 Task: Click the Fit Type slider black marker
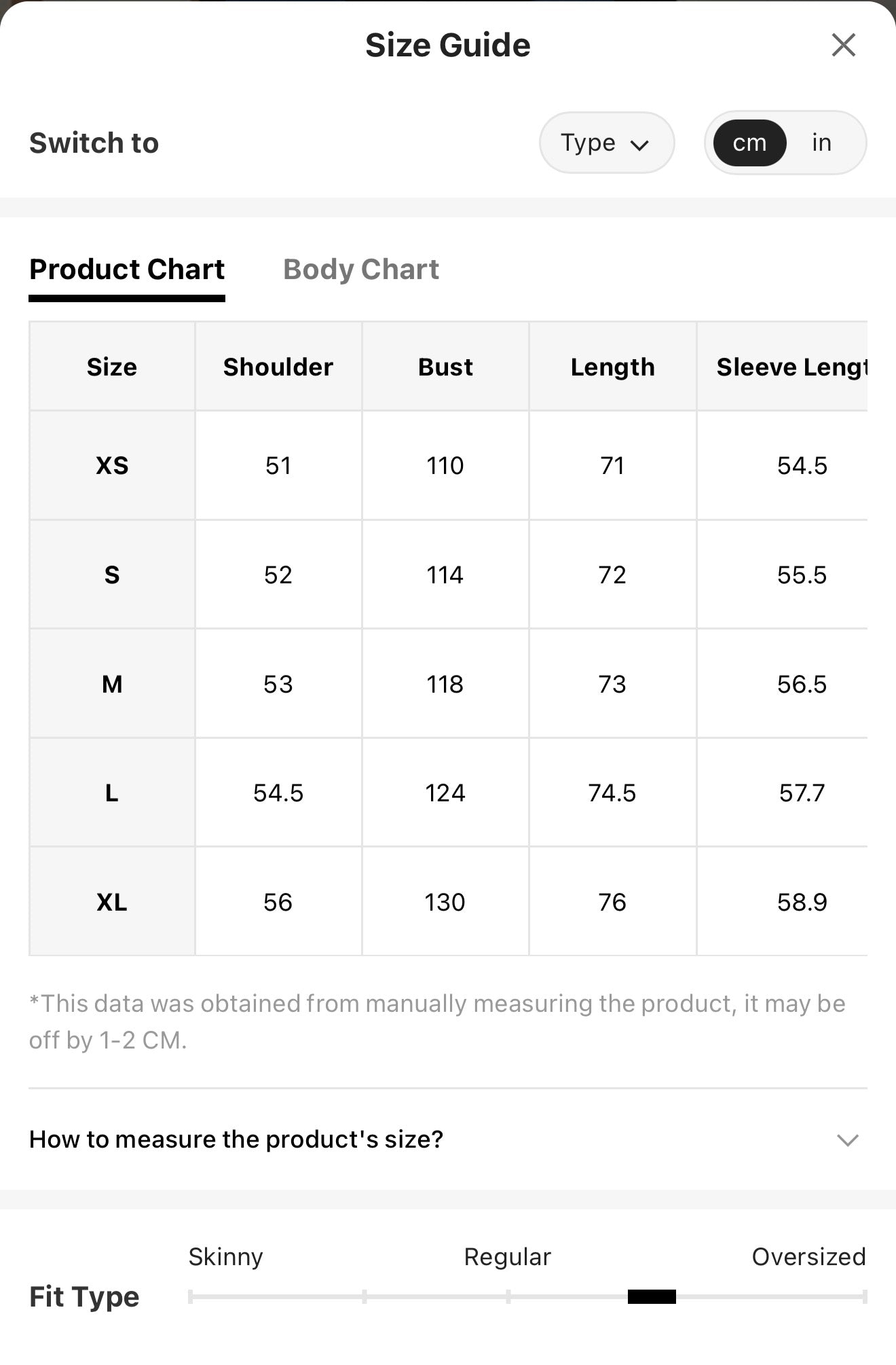(652, 1296)
